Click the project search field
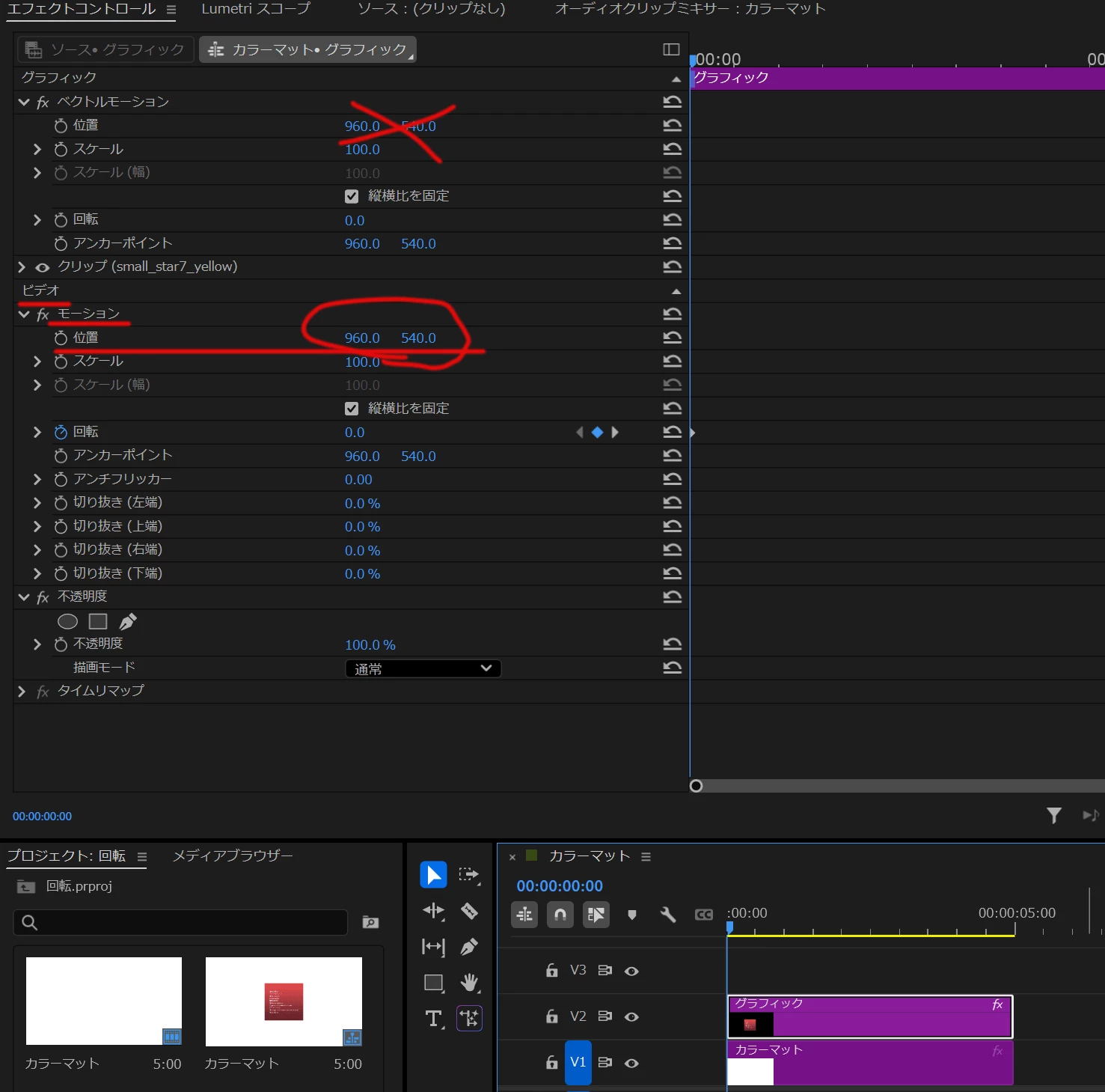The height and width of the screenshot is (1092, 1105). pos(180,922)
